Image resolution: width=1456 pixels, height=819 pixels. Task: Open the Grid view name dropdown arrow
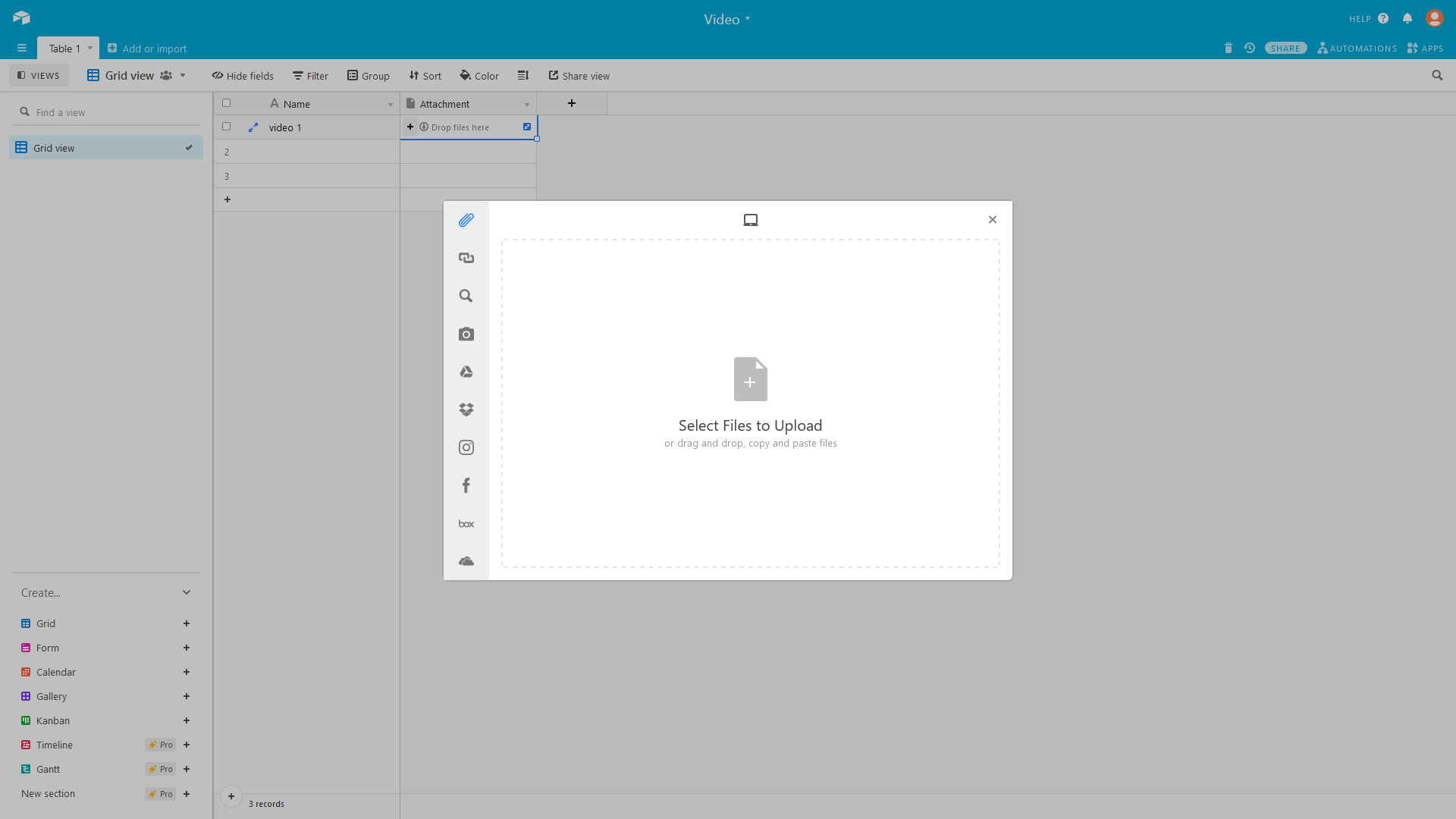183,75
